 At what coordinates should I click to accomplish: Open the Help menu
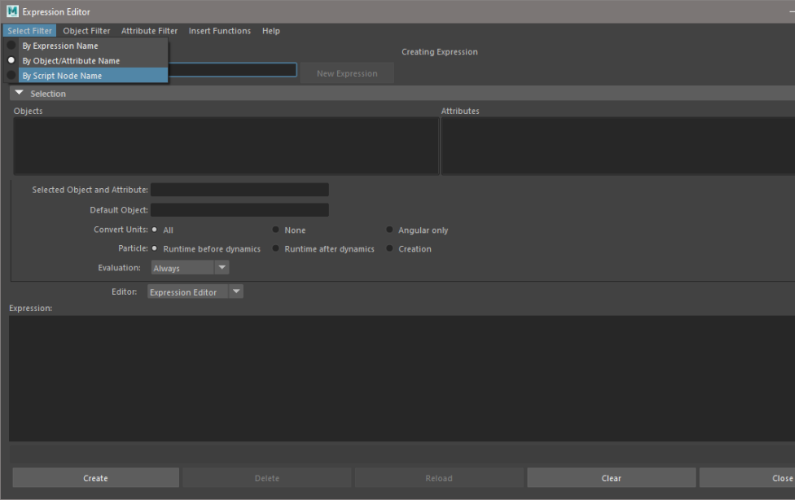[271, 31]
